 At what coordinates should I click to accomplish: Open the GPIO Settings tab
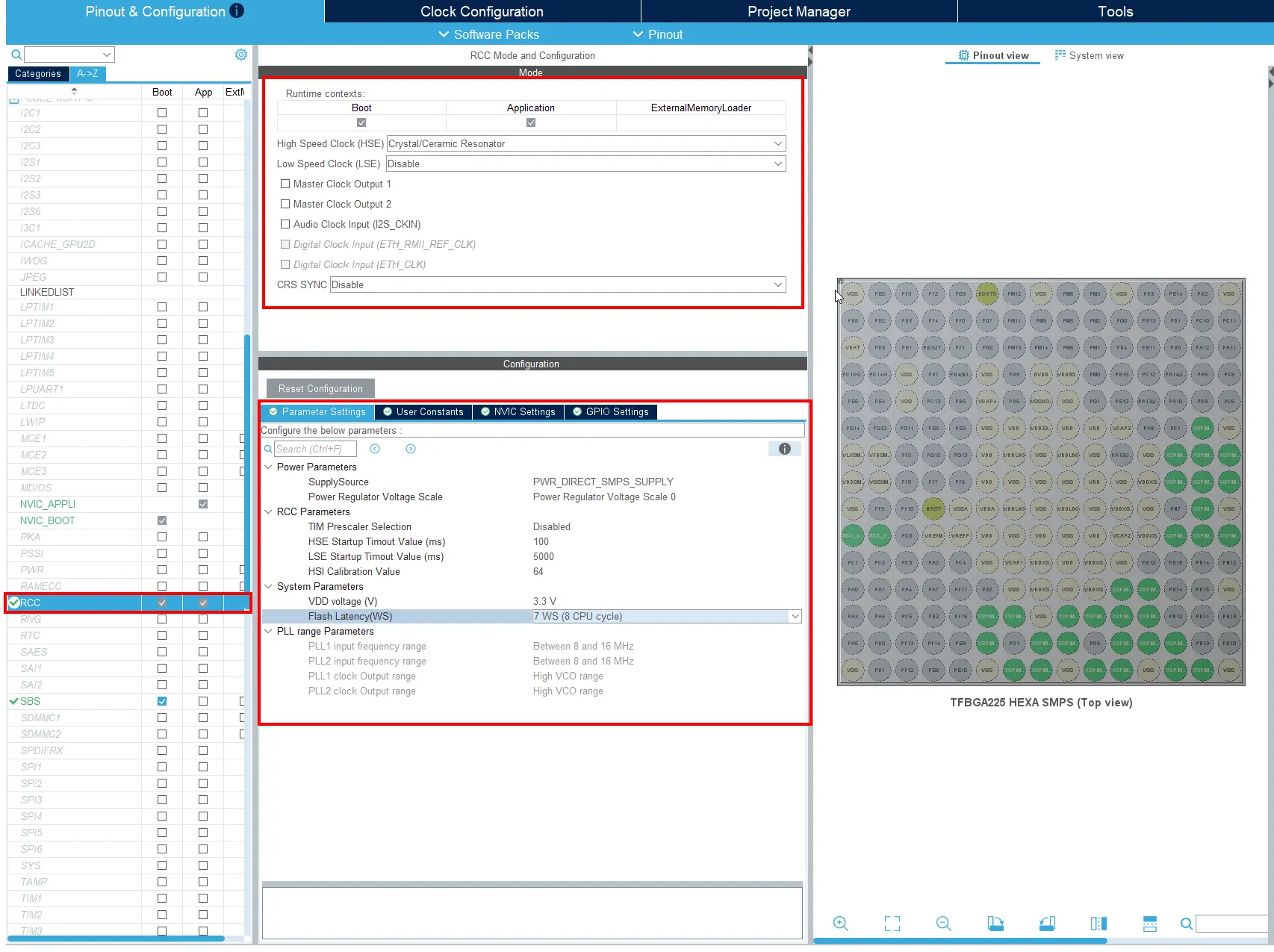tap(611, 411)
